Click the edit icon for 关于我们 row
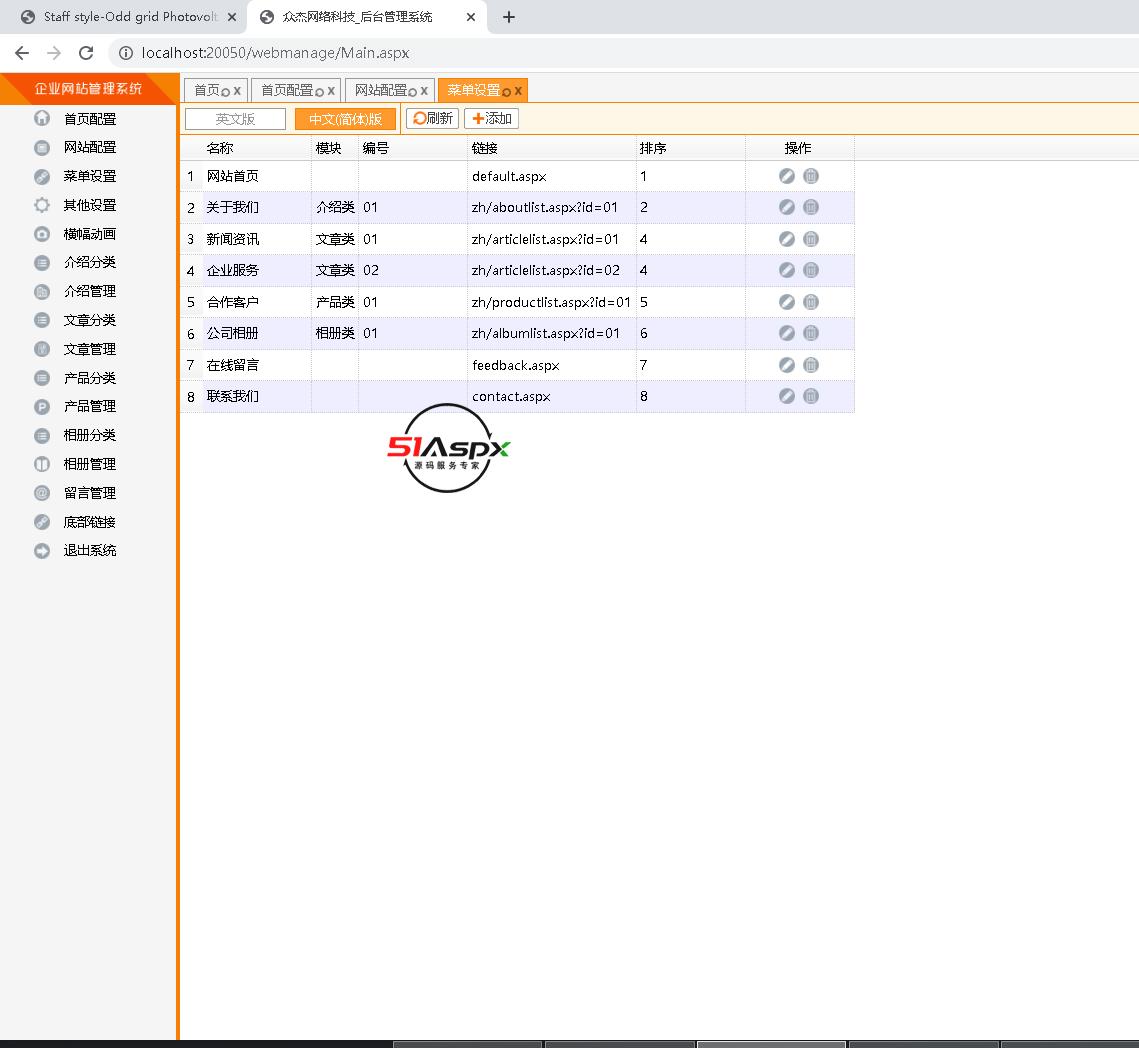Image resolution: width=1139 pixels, height=1048 pixels. [787, 207]
